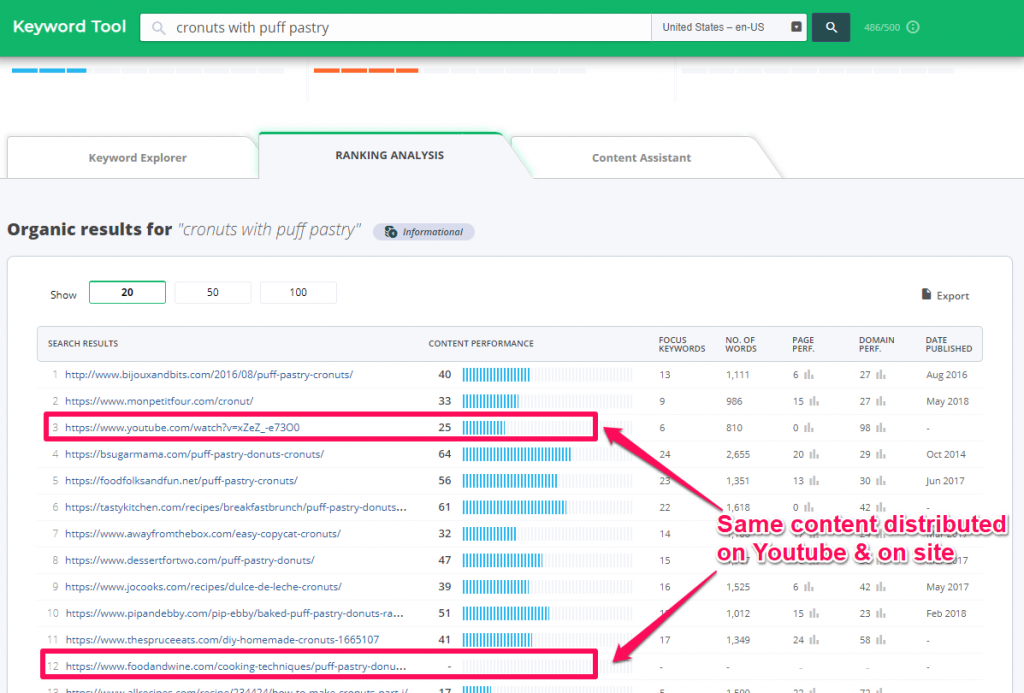Click page perf chart icon for bijouxandbits row
Screen dimensions: 1024x693
point(809,375)
